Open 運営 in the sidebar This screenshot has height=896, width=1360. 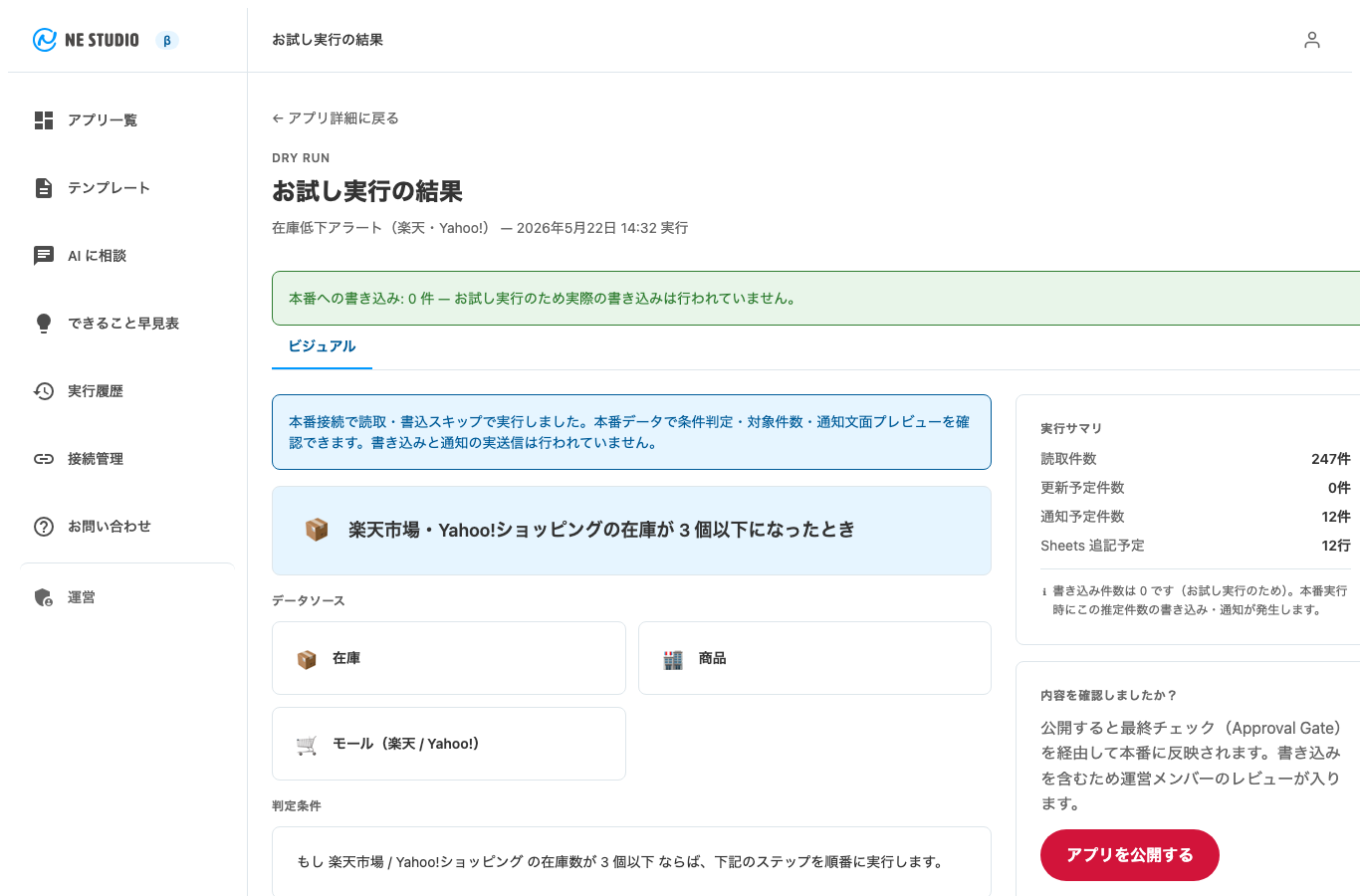[127, 597]
